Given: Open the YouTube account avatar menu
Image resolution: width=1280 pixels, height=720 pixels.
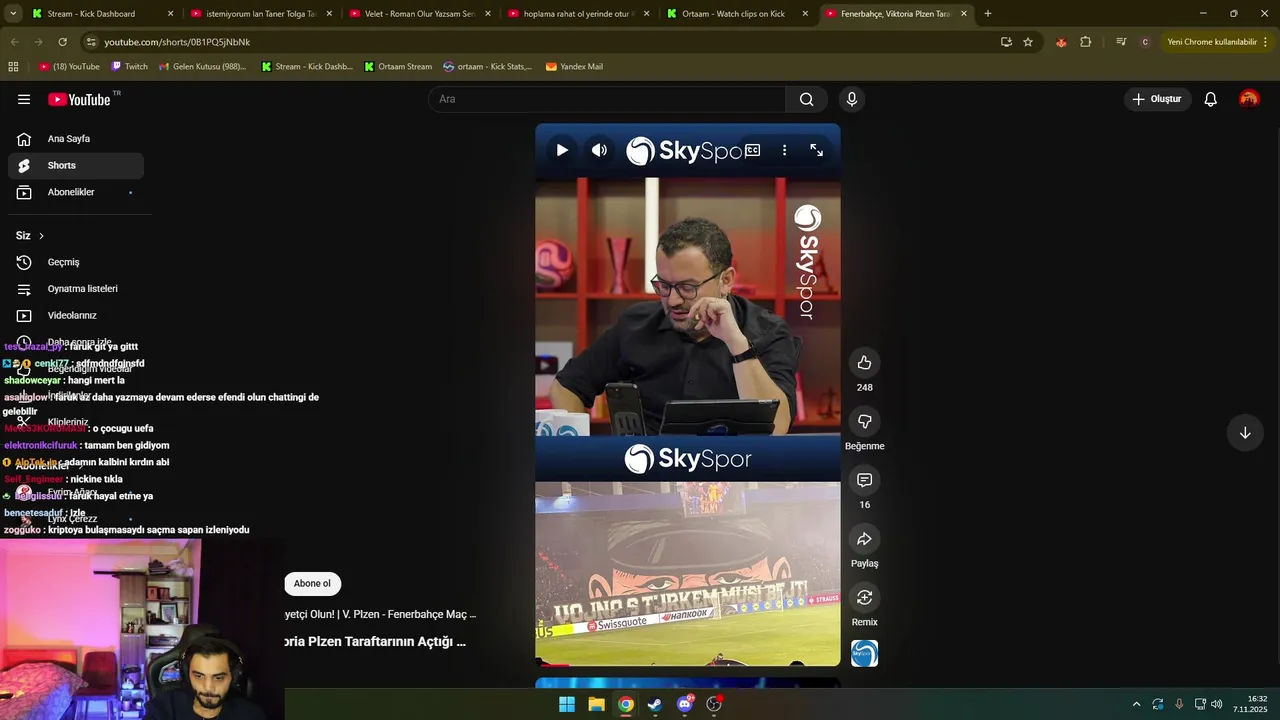Looking at the screenshot, I should click(1249, 99).
